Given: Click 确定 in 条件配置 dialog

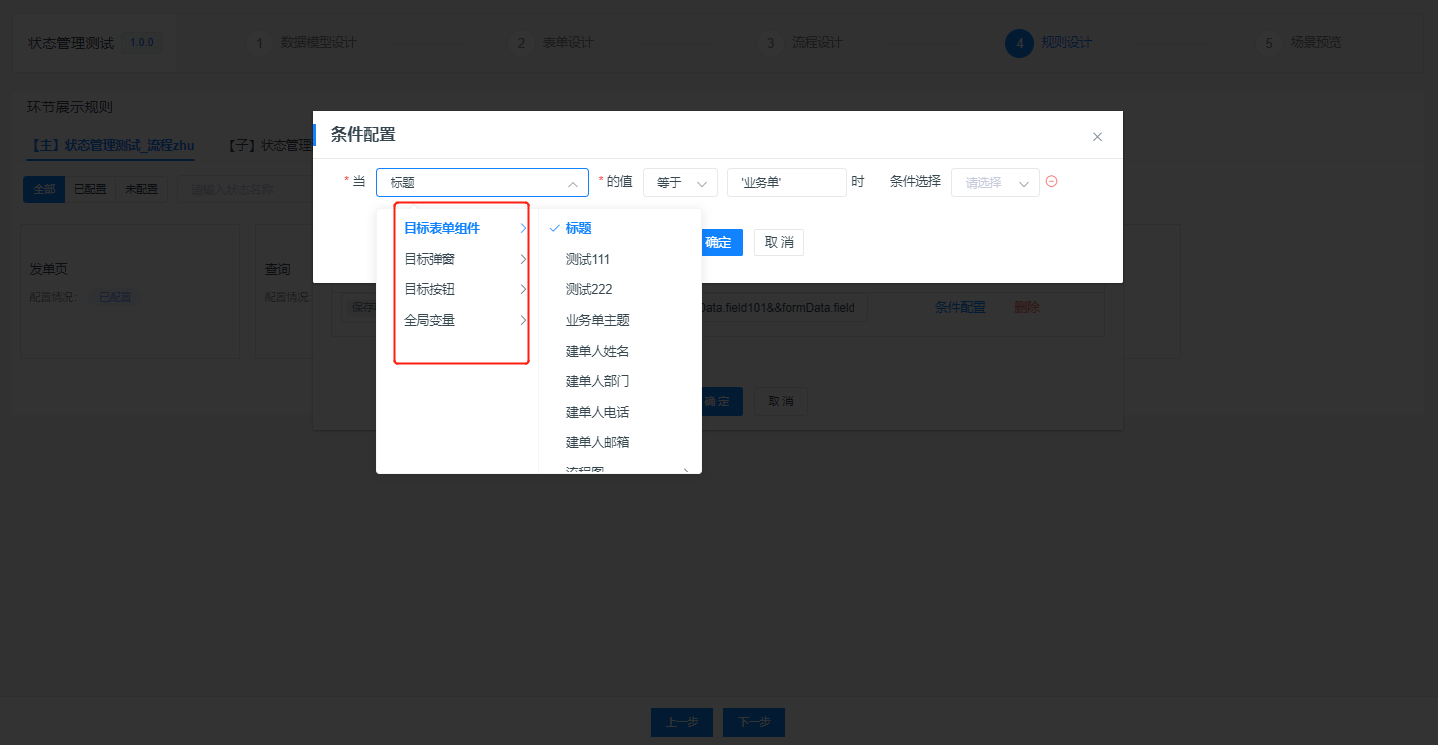Looking at the screenshot, I should pos(721,243).
